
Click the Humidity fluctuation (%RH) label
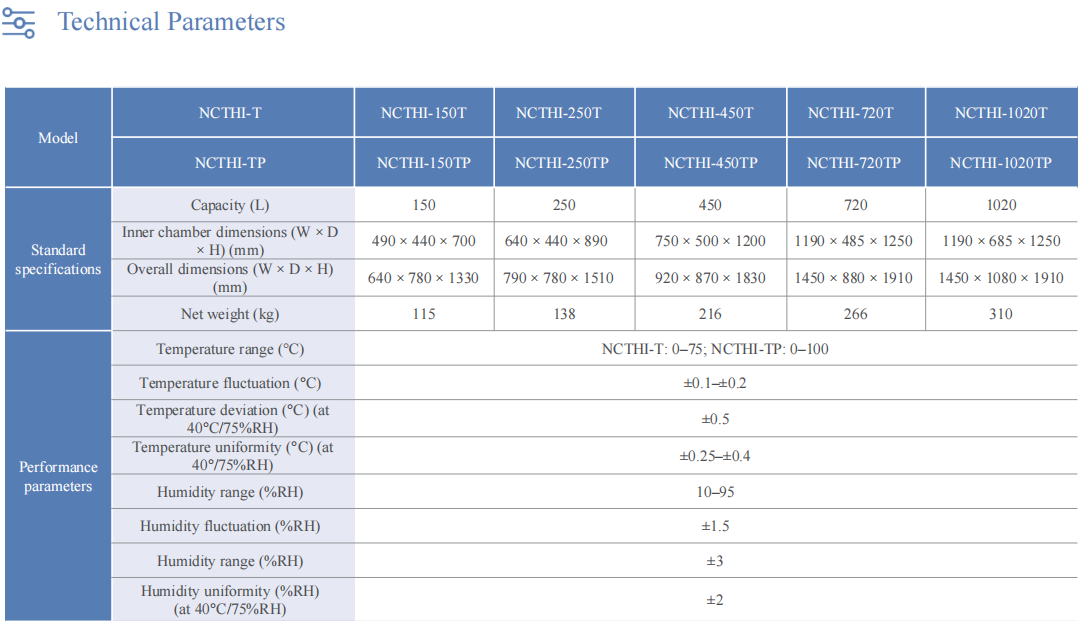coord(230,526)
